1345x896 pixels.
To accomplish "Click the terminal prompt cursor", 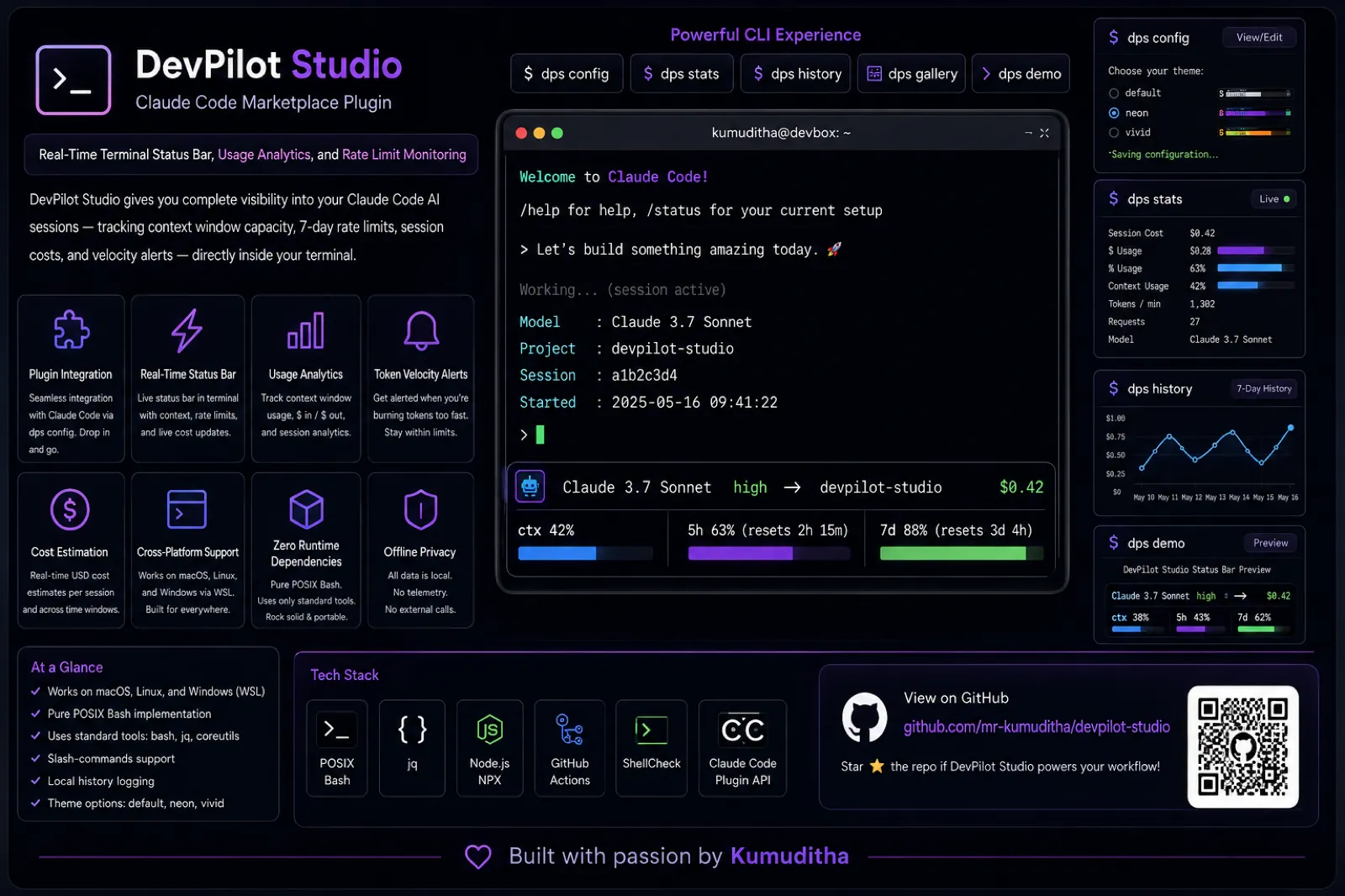I will [x=540, y=435].
